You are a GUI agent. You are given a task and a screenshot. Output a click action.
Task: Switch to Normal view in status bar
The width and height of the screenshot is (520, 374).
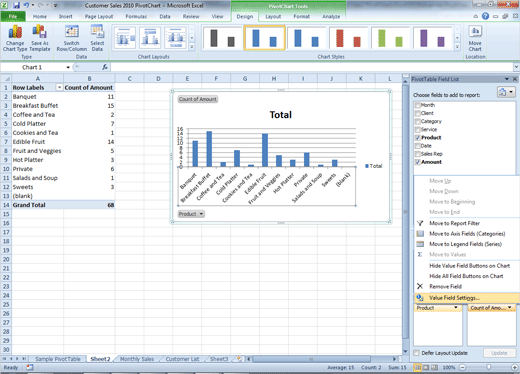417,367
